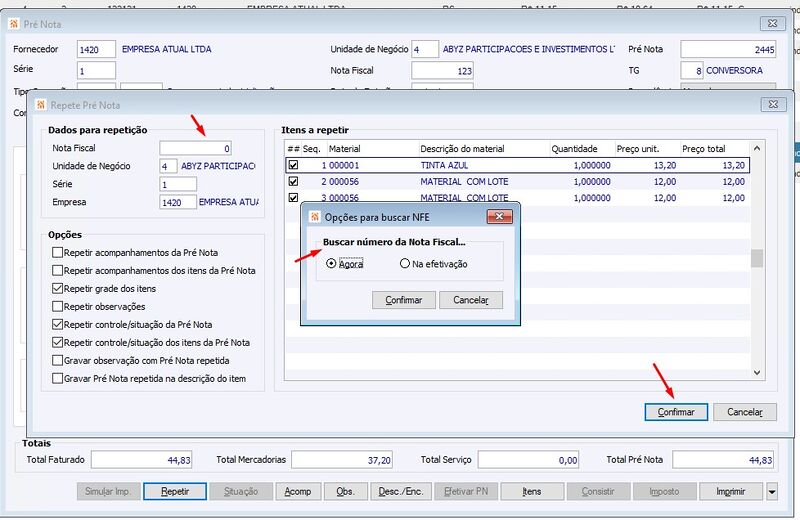Click the Efetivar PN button
800x520 pixels.
[466, 491]
